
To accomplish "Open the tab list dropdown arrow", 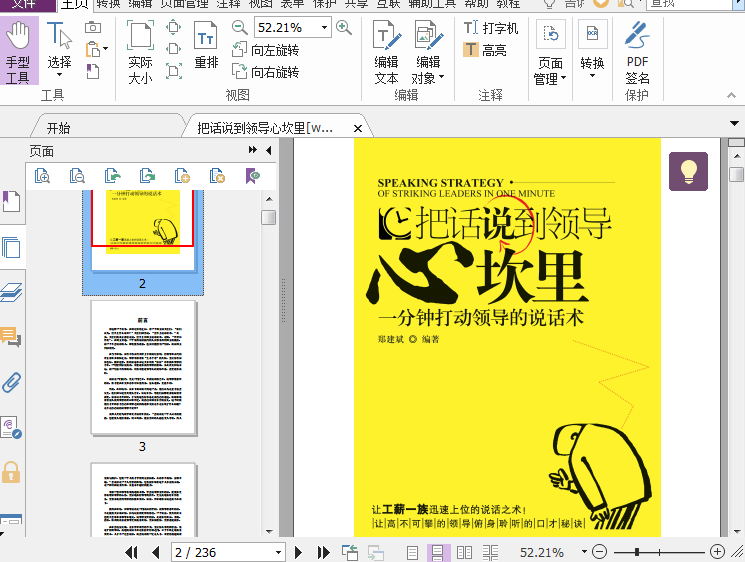I will [735, 124].
